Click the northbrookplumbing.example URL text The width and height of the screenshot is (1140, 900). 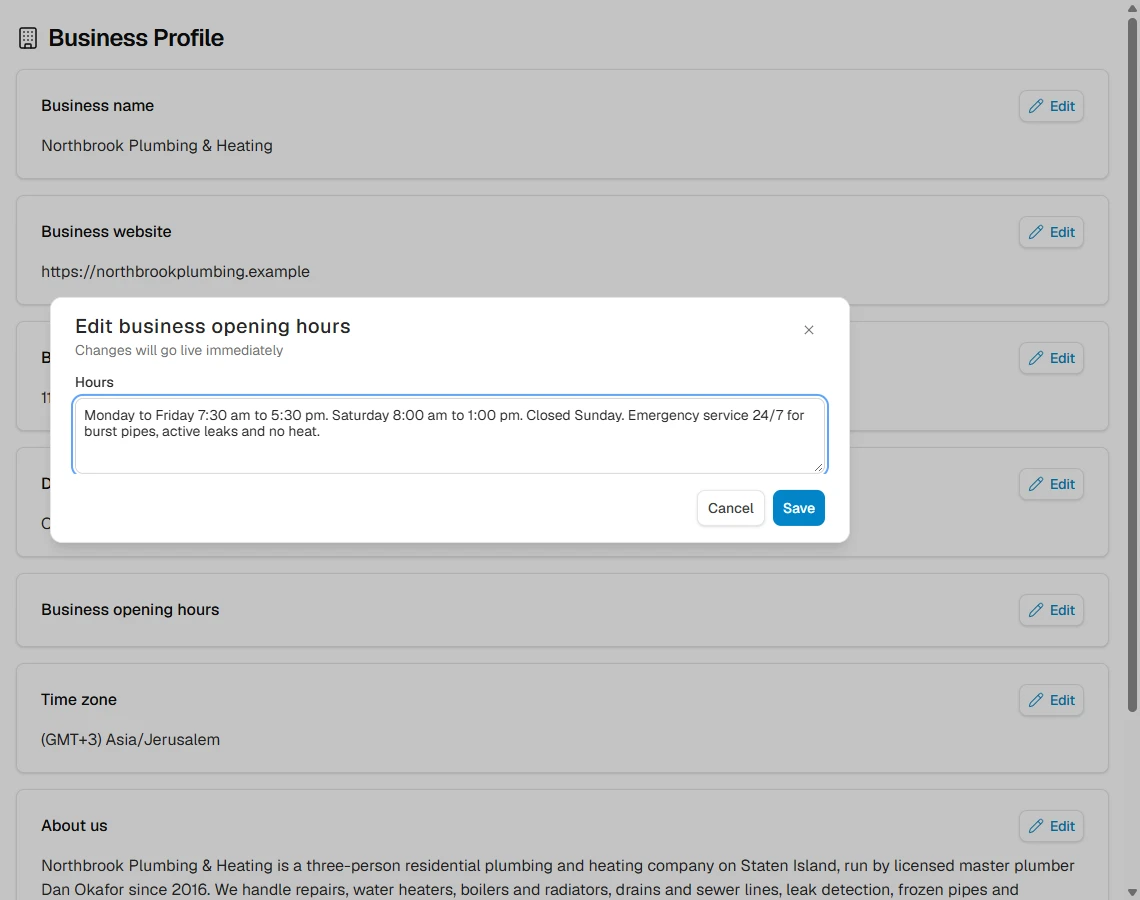point(175,271)
